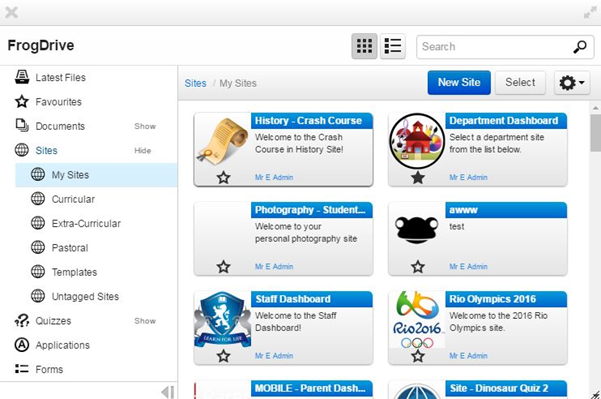Open Quizzes section icon
The width and height of the screenshot is (601, 399).
22,320
